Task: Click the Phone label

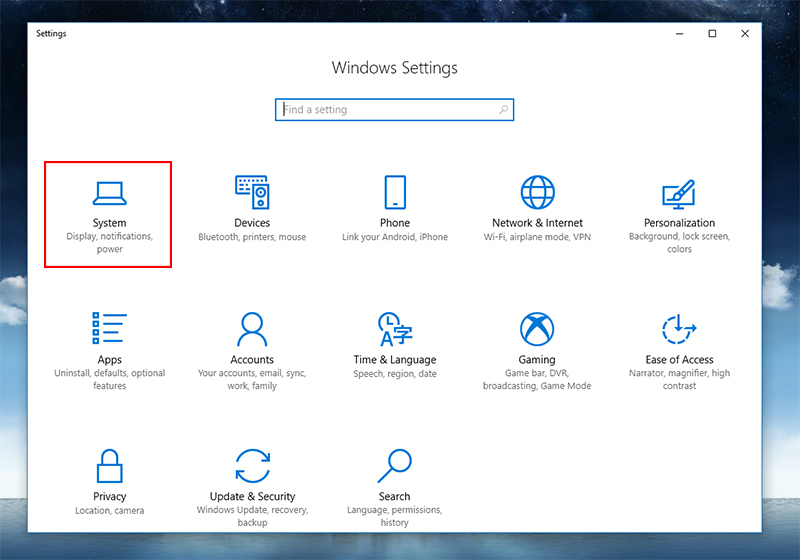Action: tap(395, 223)
